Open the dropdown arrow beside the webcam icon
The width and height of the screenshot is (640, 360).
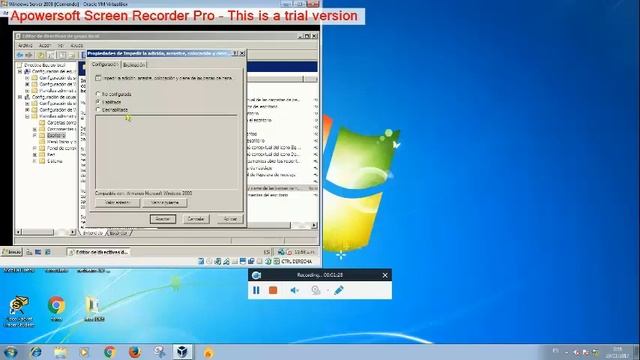coord(327,291)
